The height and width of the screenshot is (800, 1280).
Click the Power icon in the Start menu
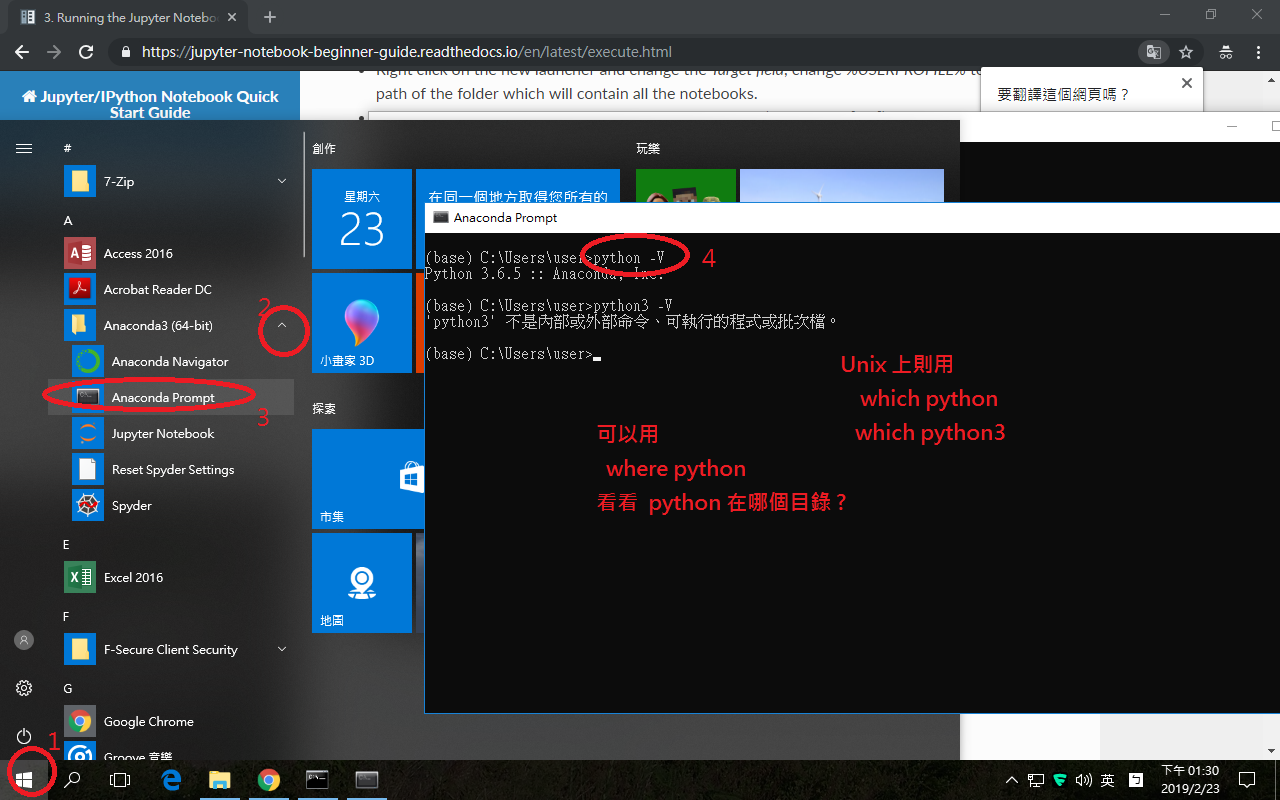[x=24, y=736]
